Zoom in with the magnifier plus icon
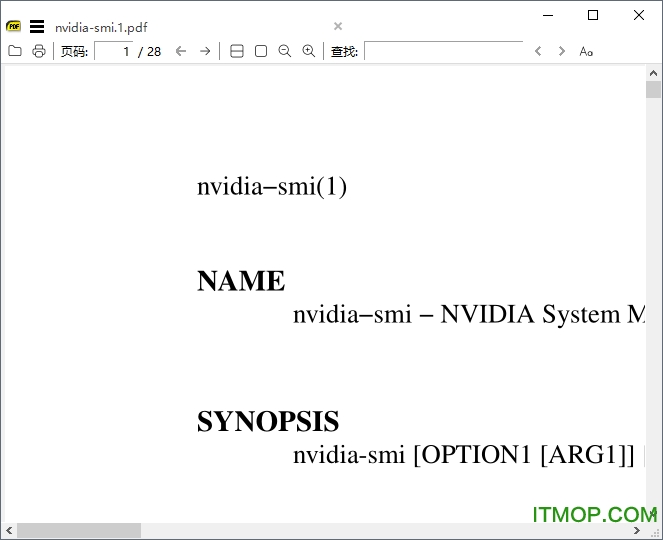The width and height of the screenshot is (663, 540). [309, 51]
